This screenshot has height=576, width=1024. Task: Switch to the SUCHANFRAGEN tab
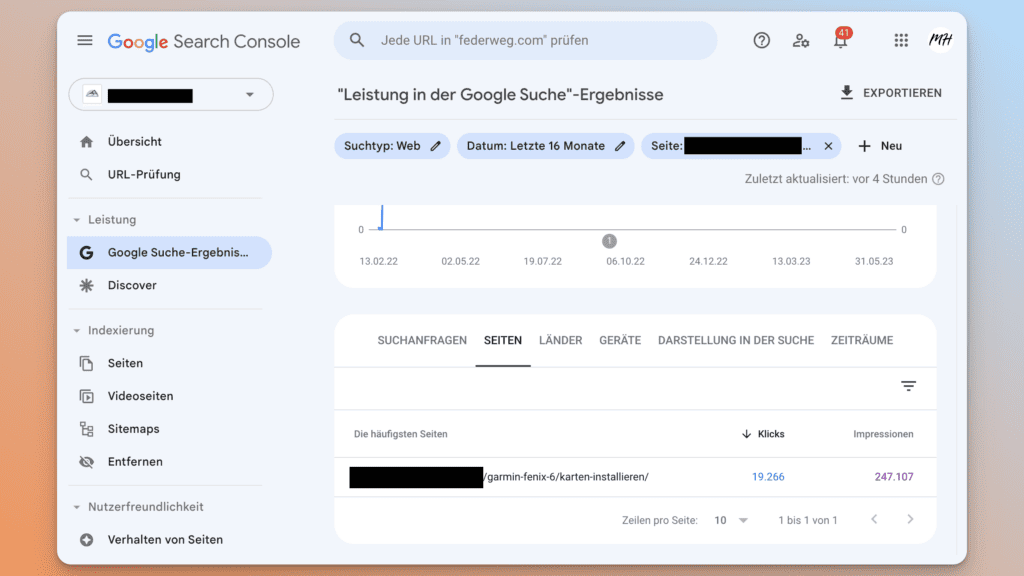tap(422, 340)
